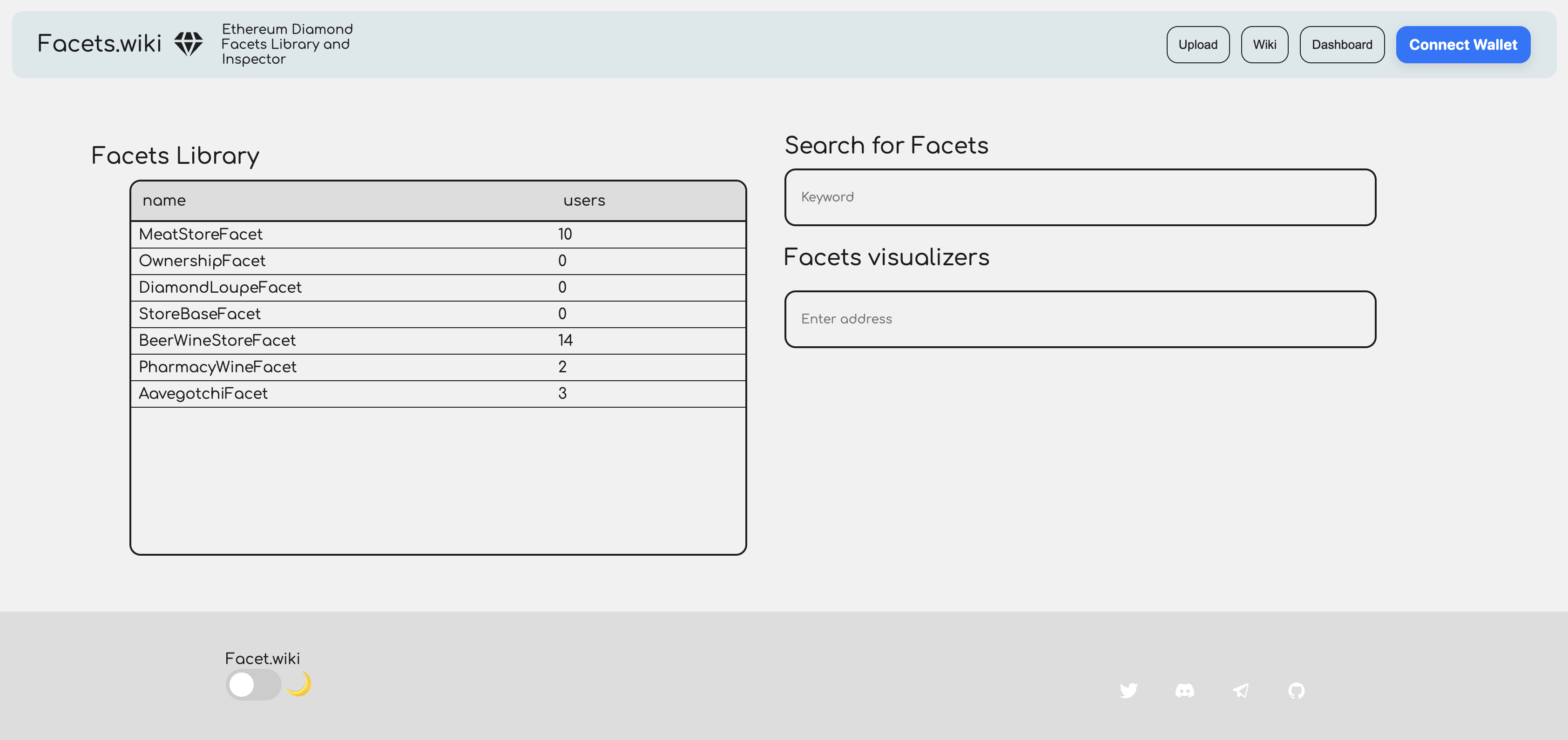Viewport: 1568px width, 740px height.
Task: Click the users column header
Action: click(584, 200)
